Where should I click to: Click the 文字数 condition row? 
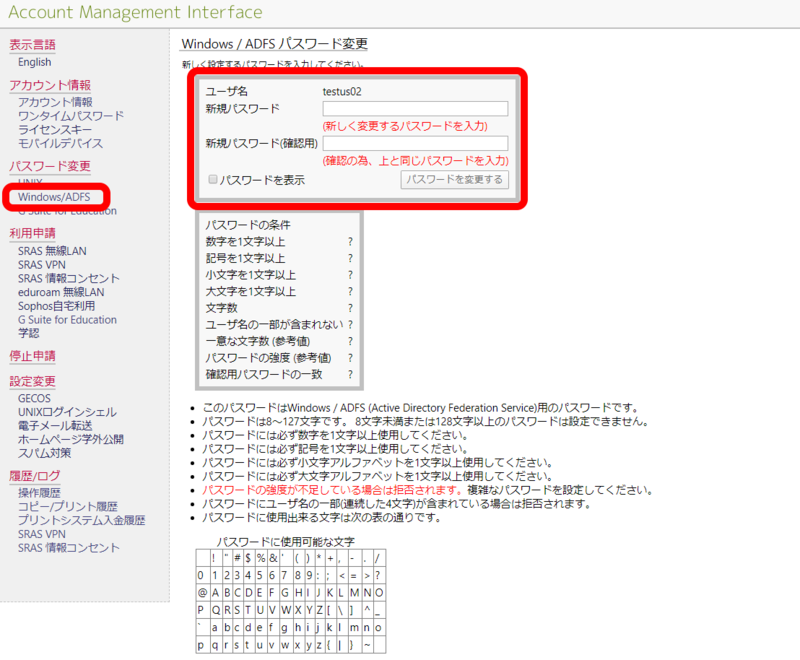(279, 308)
